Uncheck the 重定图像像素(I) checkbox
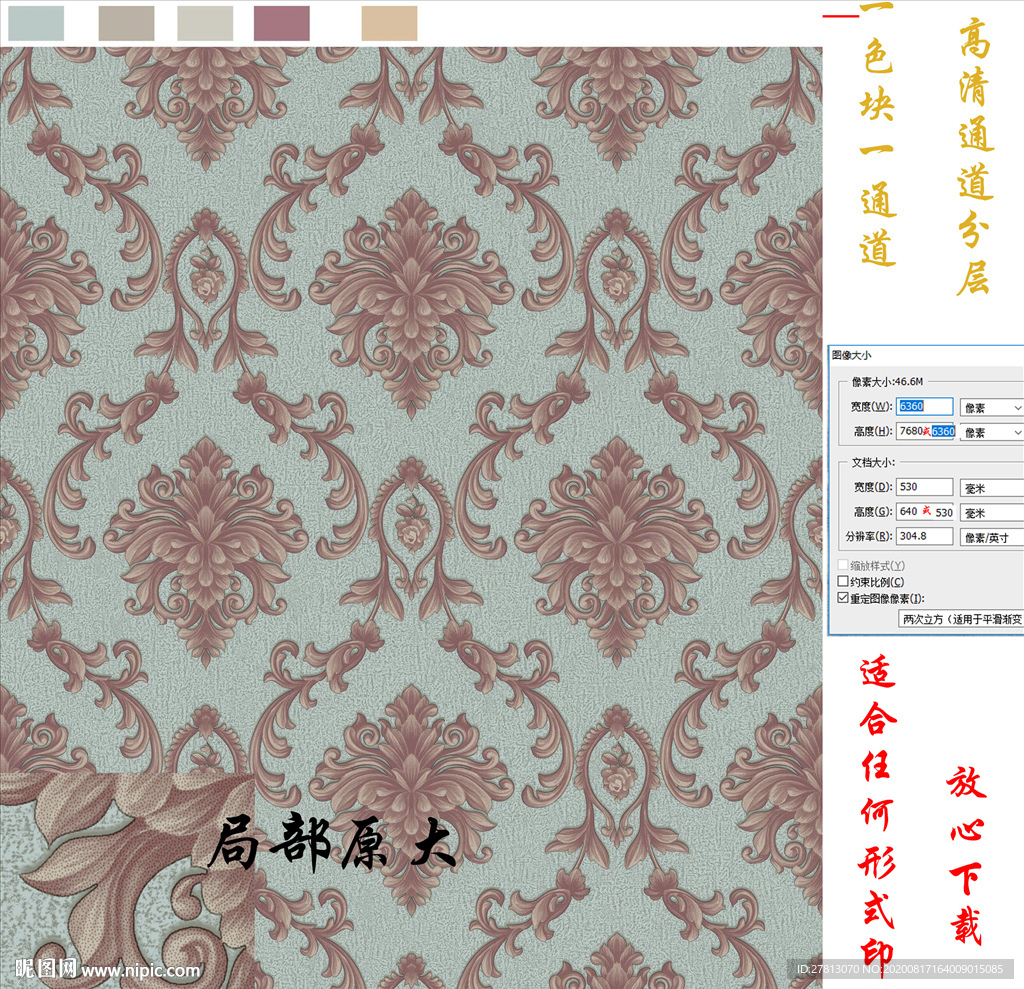 click(x=843, y=598)
